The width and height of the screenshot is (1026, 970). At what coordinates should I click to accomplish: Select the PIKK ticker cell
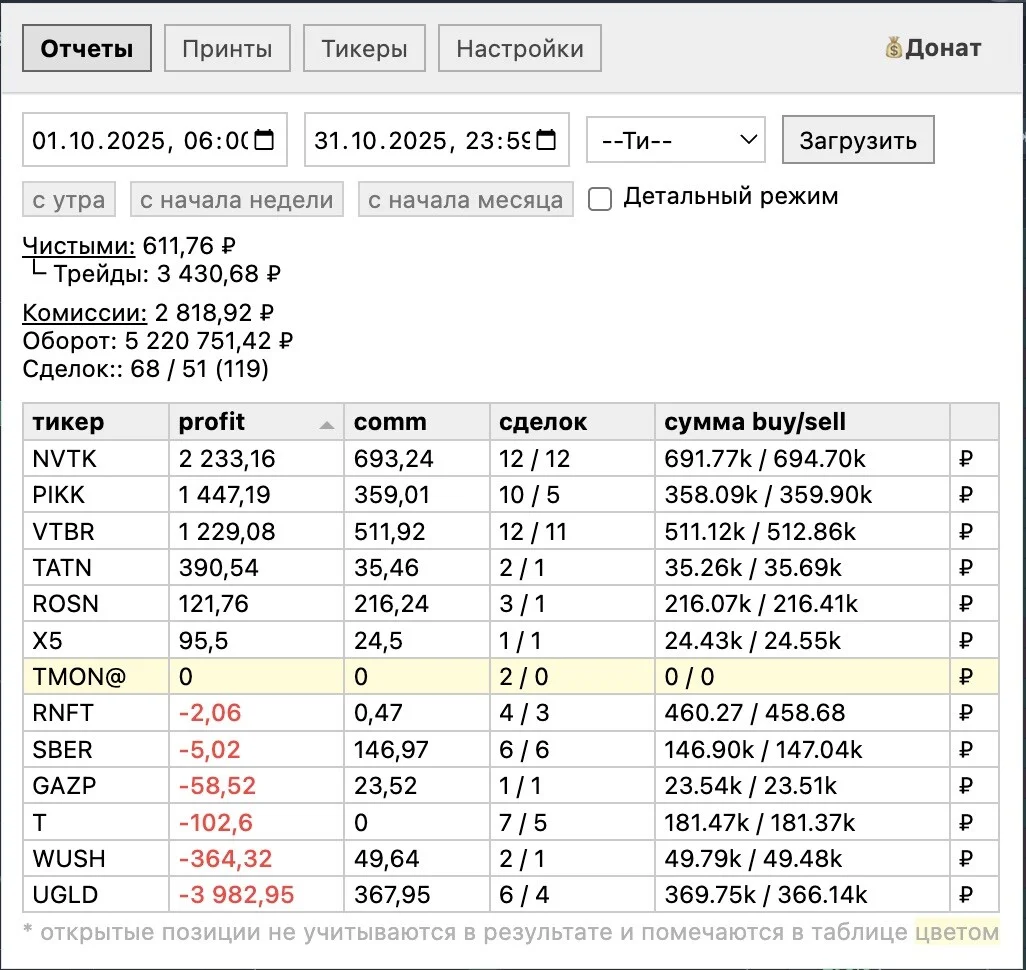[96, 495]
